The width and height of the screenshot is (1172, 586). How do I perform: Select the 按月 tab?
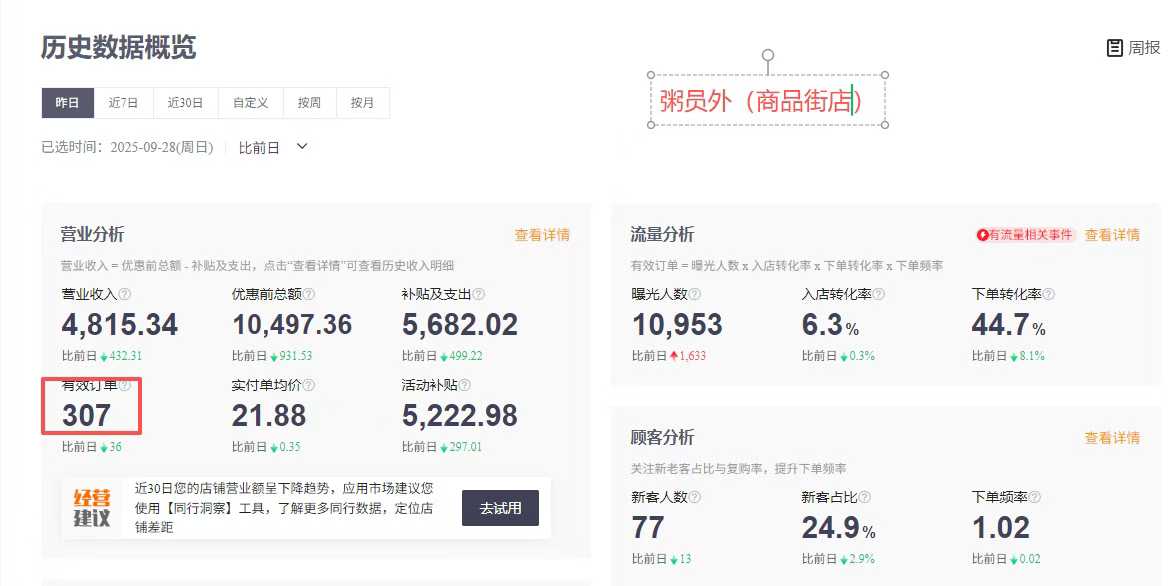[362, 103]
